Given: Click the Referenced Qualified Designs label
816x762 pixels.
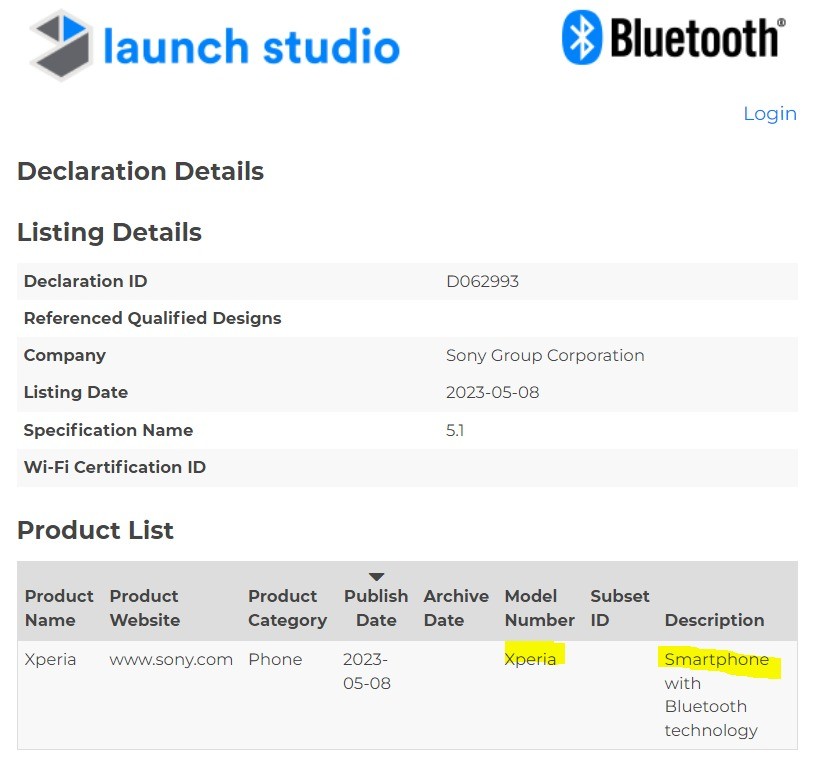Looking at the screenshot, I should pos(152,318).
